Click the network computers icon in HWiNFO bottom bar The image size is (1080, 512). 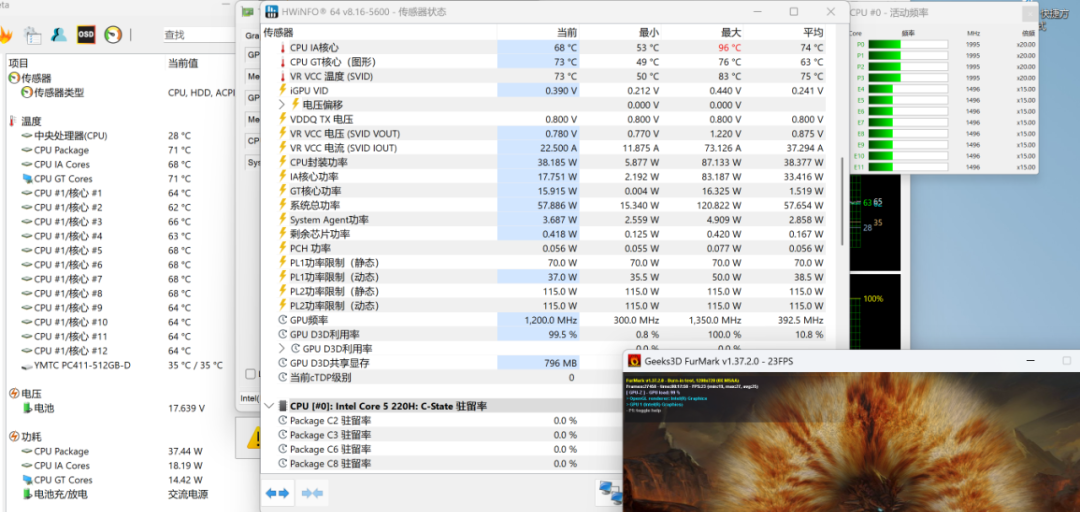click(611, 493)
